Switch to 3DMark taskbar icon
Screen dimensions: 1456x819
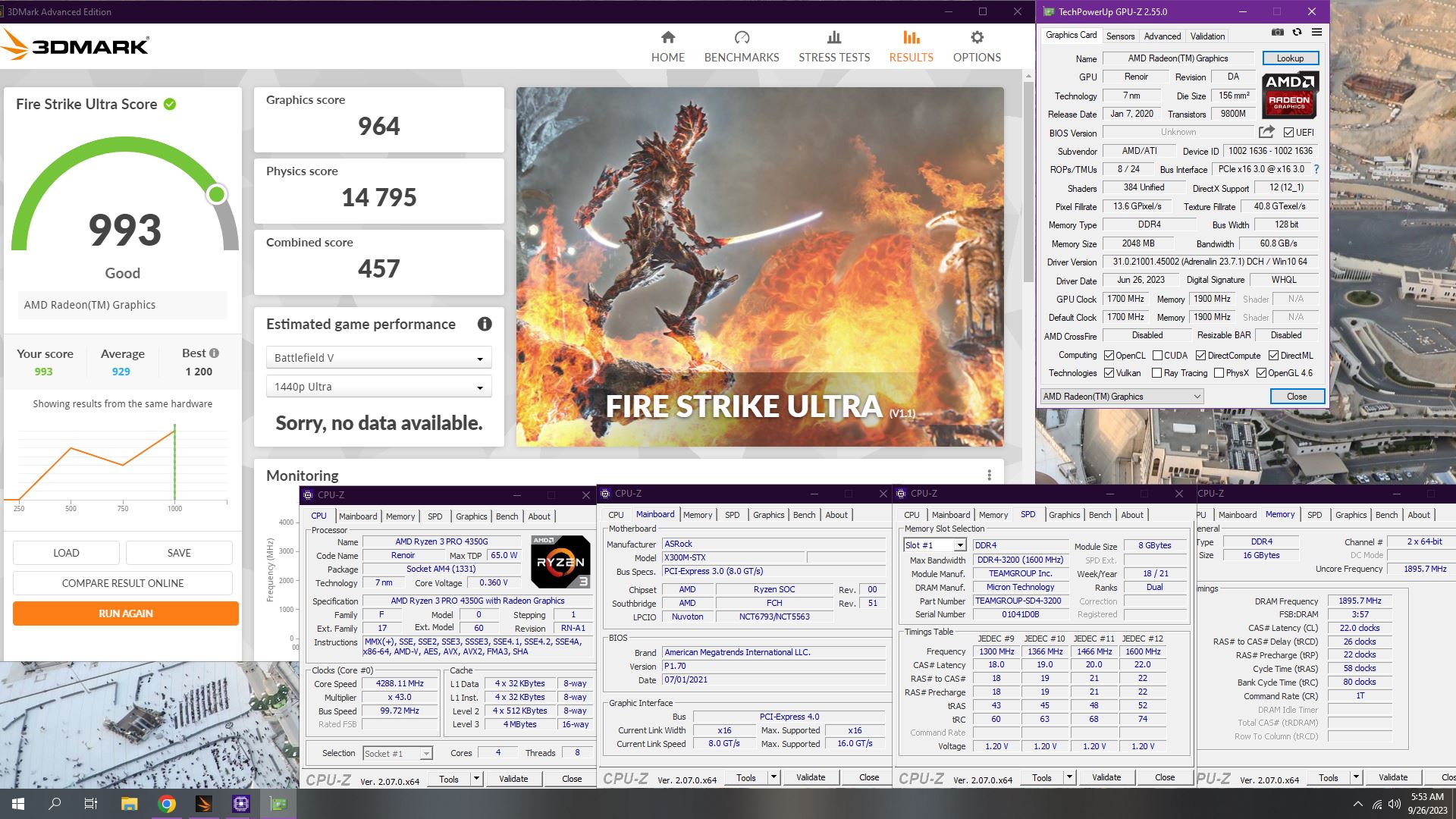[x=204, y=804]
